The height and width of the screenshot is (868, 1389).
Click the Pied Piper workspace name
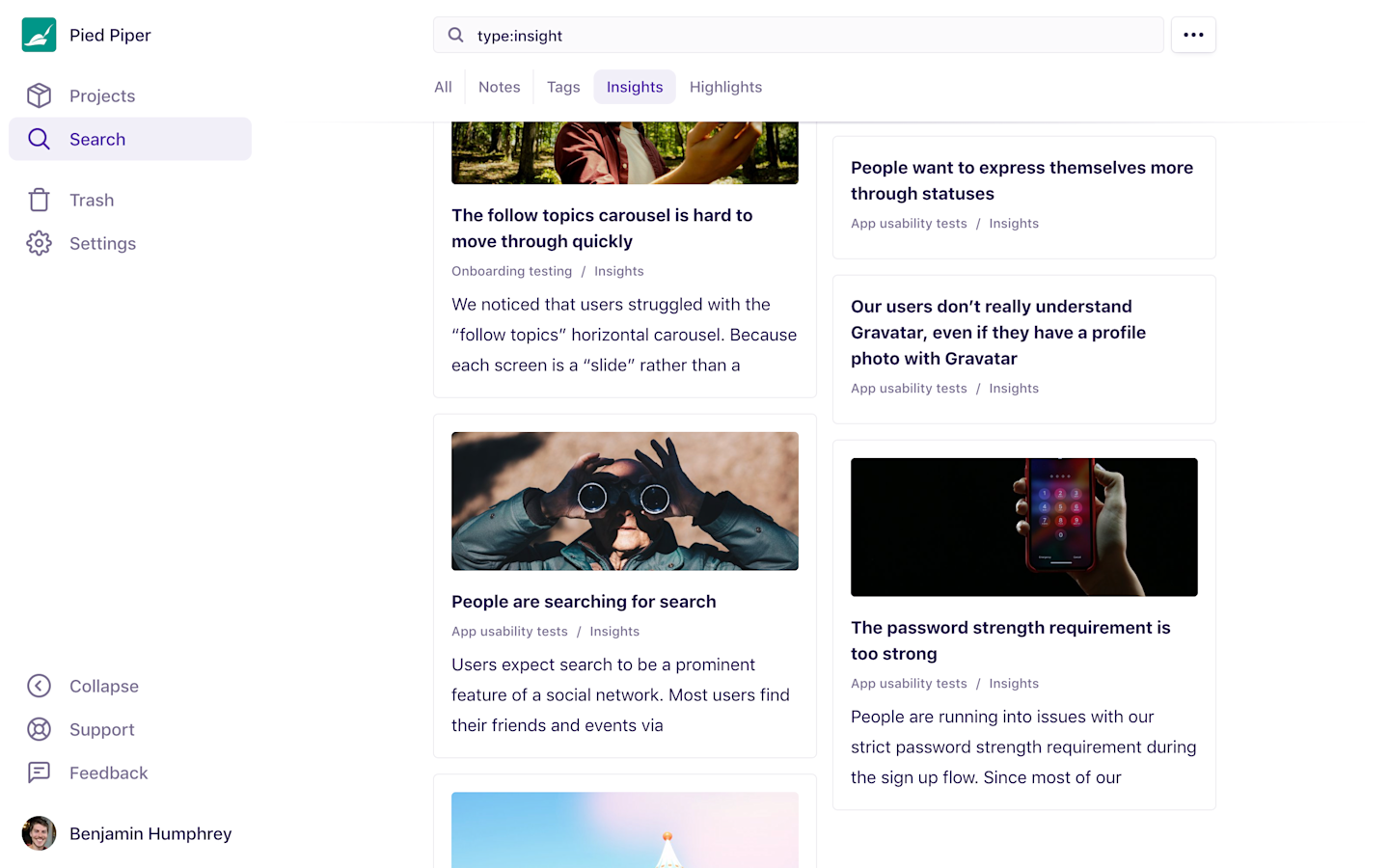[110, 35]
